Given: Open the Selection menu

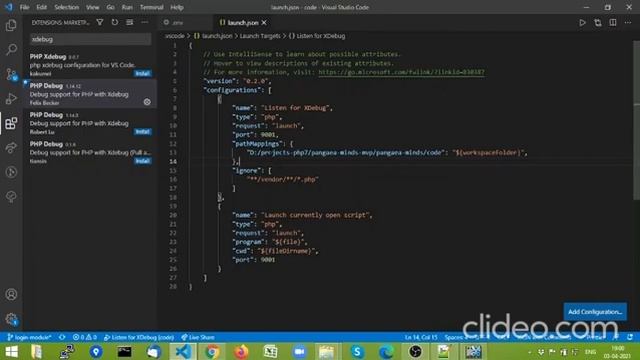Looking at the screenshot, I should (67, 7).
